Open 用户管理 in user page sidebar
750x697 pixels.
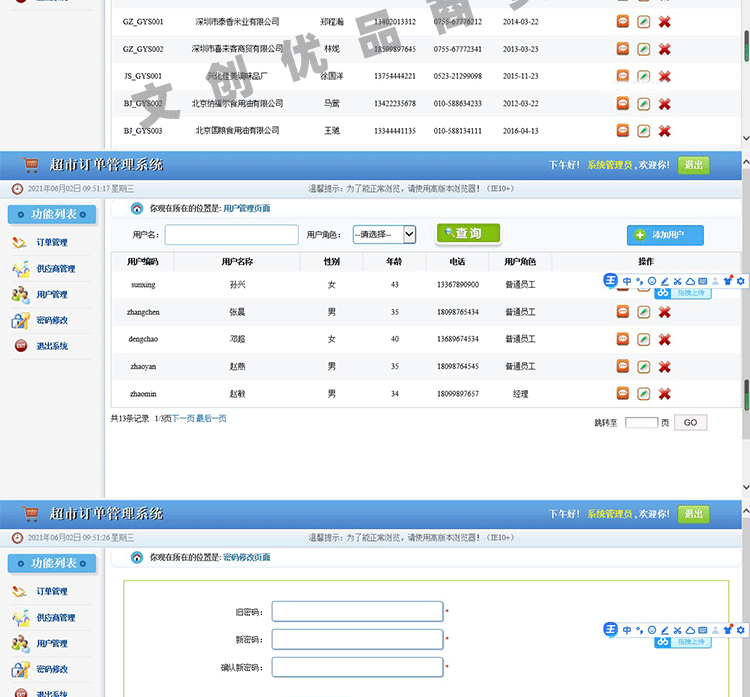pos(52,295)
